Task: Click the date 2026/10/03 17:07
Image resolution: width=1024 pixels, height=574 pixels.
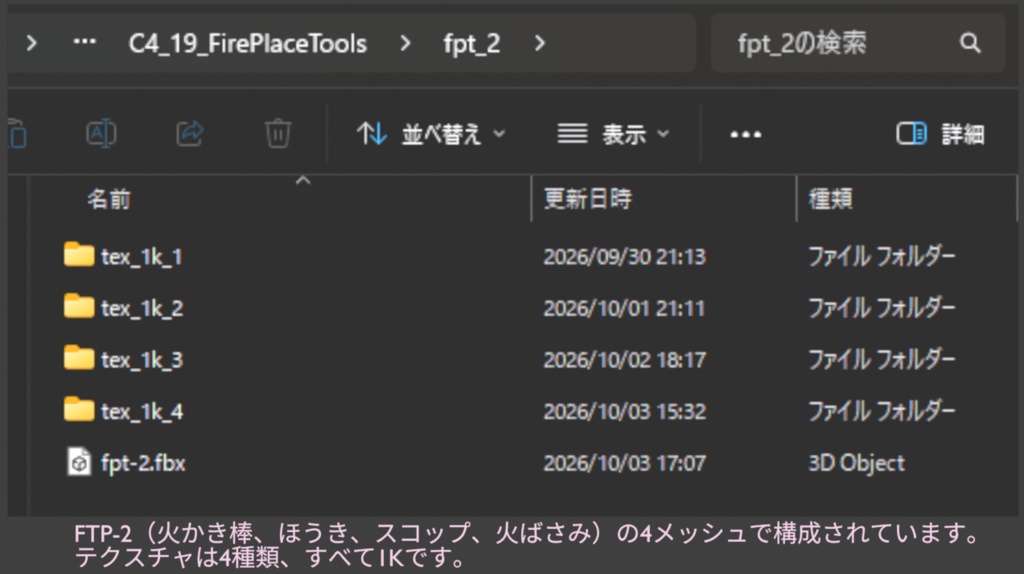Action: (624, 463)
